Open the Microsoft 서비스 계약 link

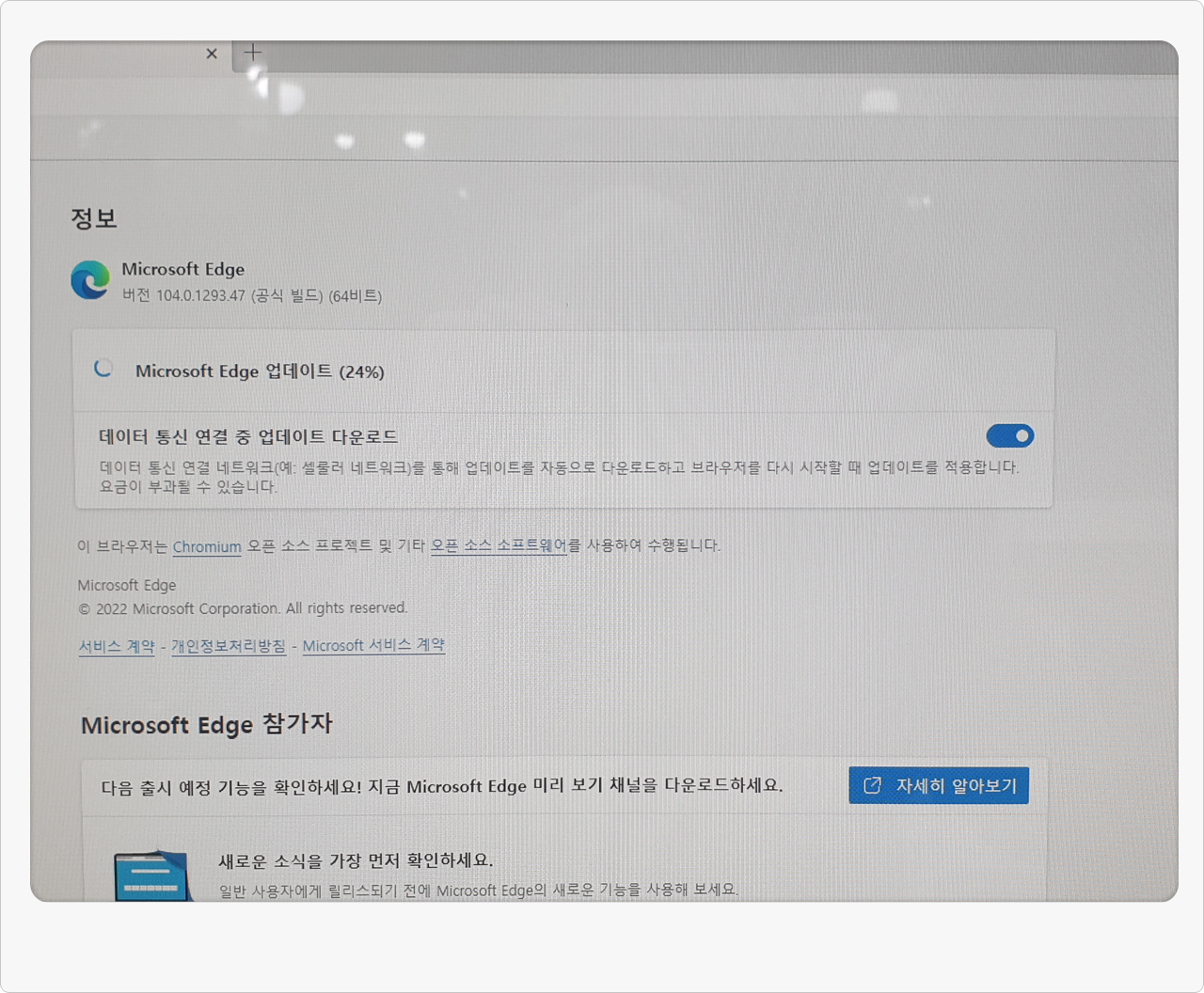point(373,645)
